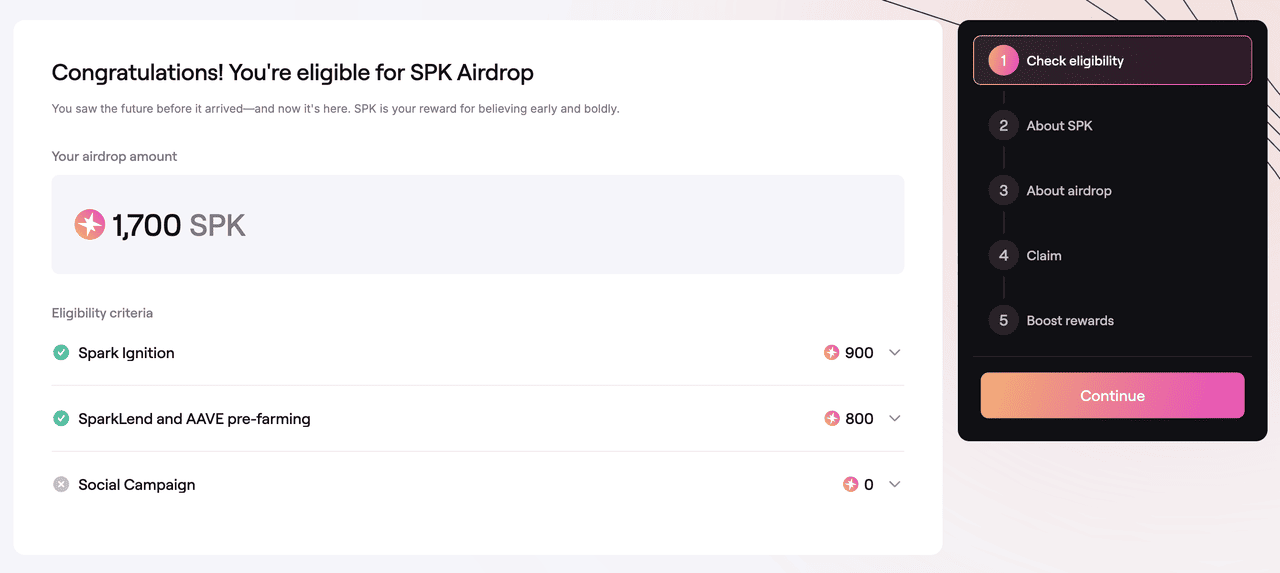Click the SPK icon next to 0
1280x573 pixels.
tap(850, 485)
